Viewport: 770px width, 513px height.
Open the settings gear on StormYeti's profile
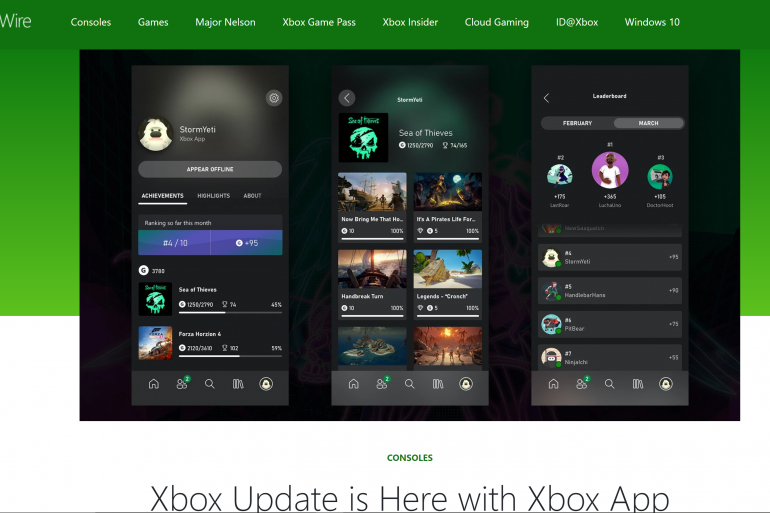coord(274,98)
